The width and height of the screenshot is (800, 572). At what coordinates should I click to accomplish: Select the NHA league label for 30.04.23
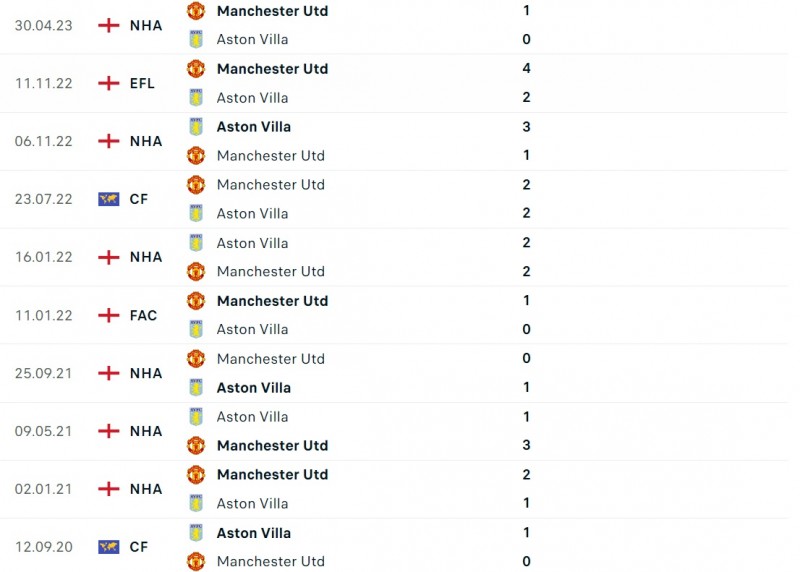pos(146,25)
